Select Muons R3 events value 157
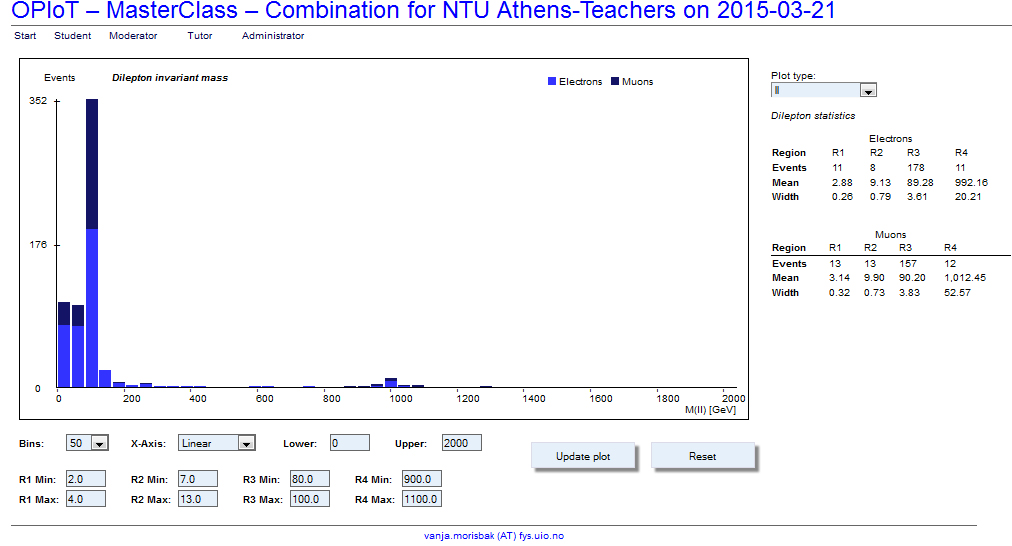Screen dimensions: 1012x546 [x=908, y=263]
